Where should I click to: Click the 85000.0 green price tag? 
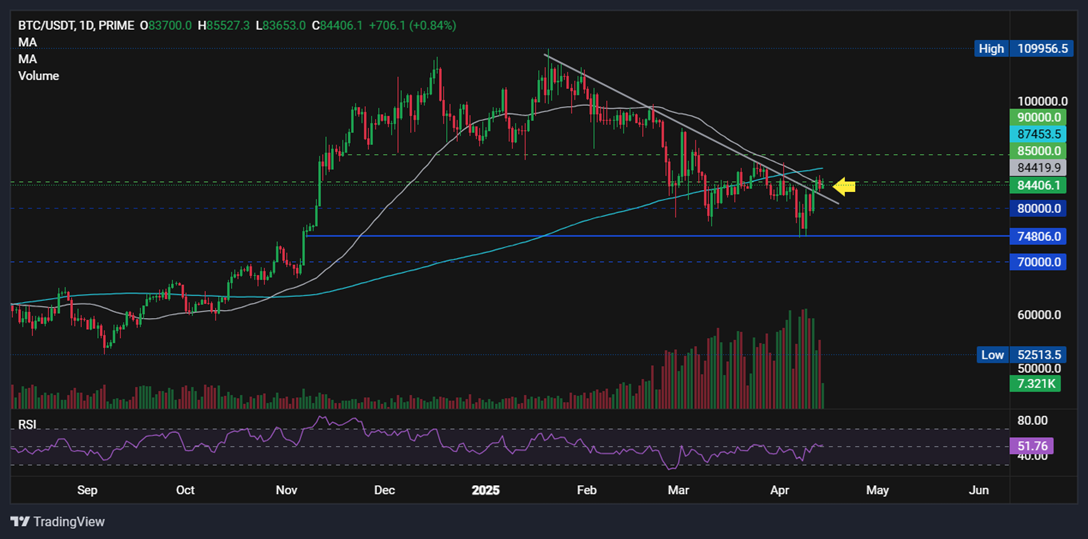pyautogui.click(x=1038, y=151)
